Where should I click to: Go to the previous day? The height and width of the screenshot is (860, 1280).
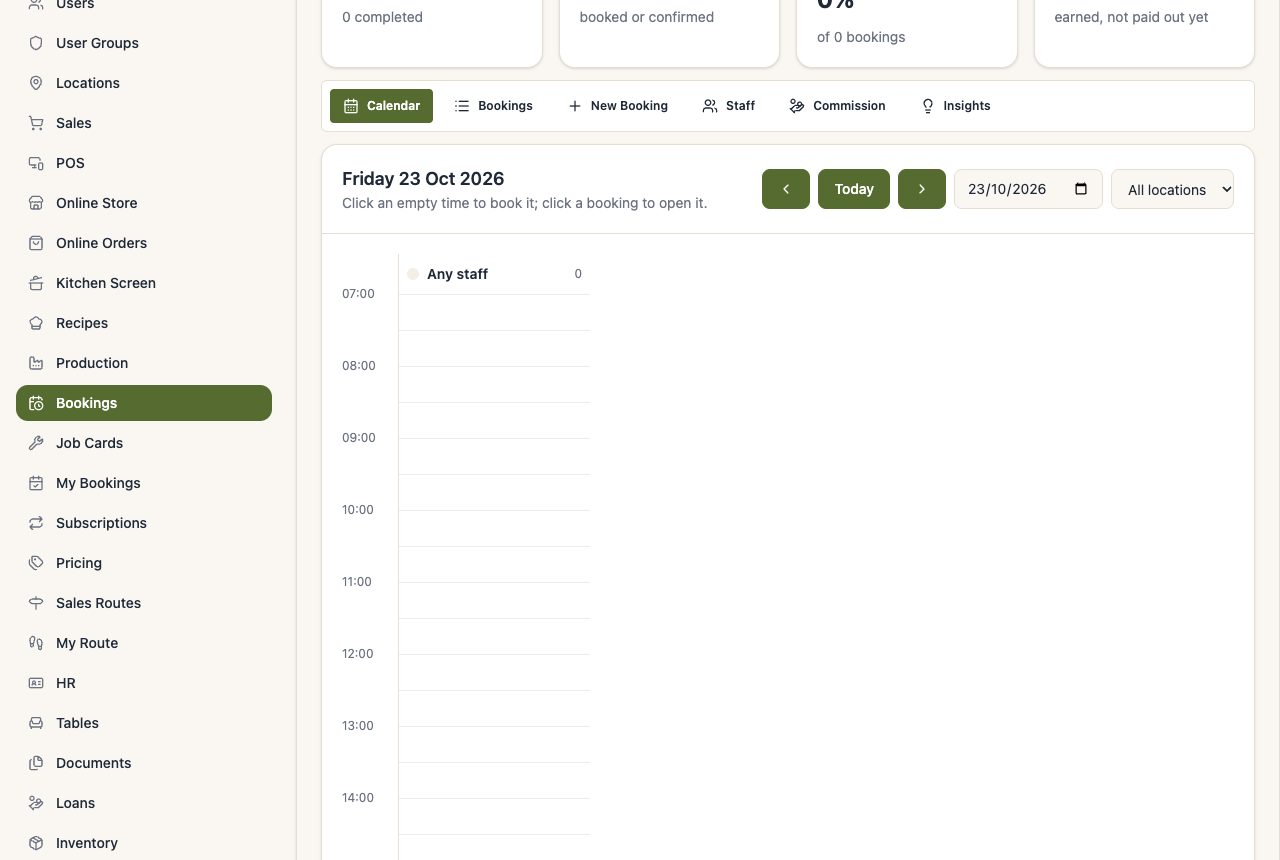(x=786, y=189)
